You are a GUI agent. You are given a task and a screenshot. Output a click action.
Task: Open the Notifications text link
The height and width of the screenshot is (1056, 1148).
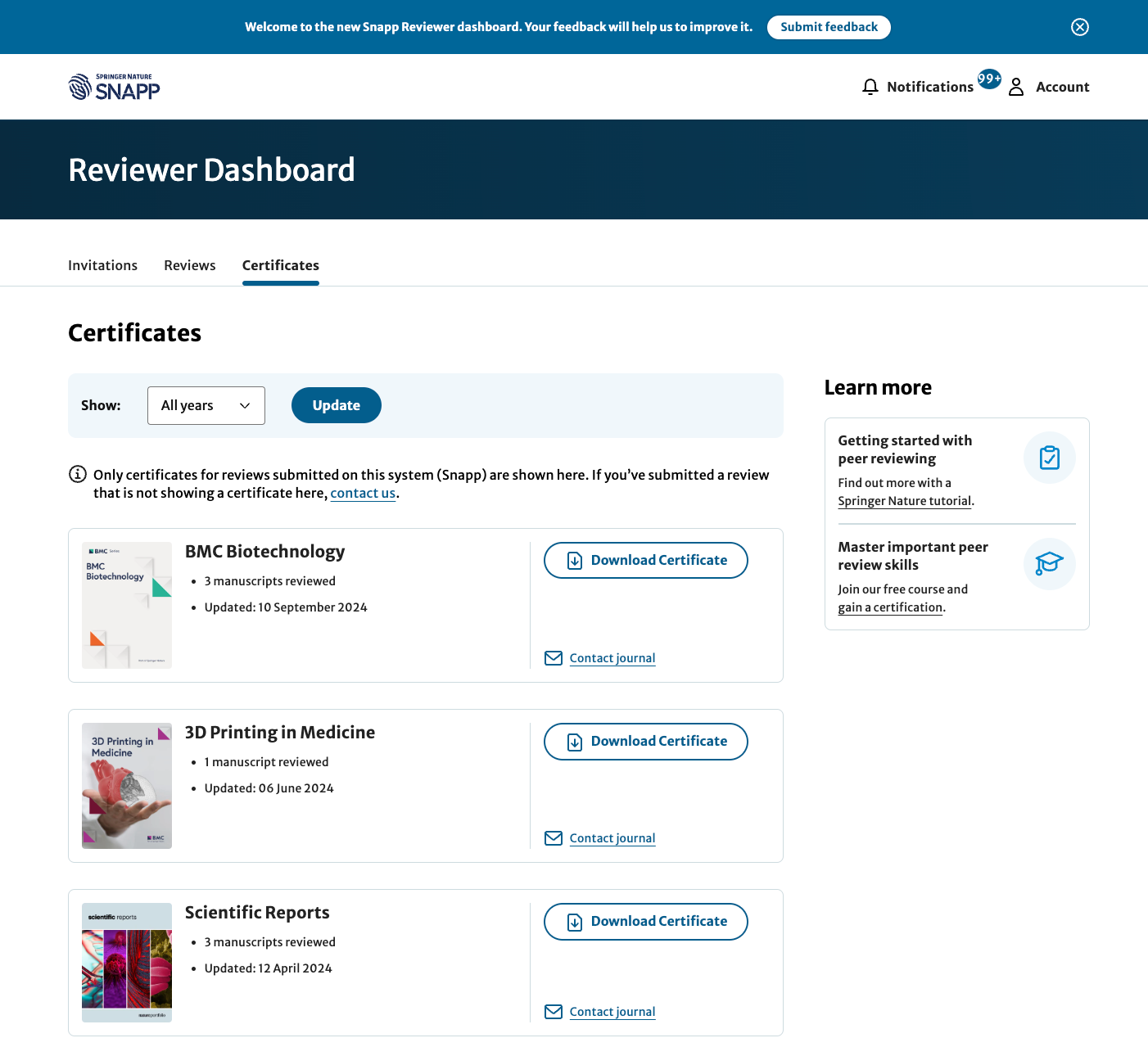tap(930, 87)
